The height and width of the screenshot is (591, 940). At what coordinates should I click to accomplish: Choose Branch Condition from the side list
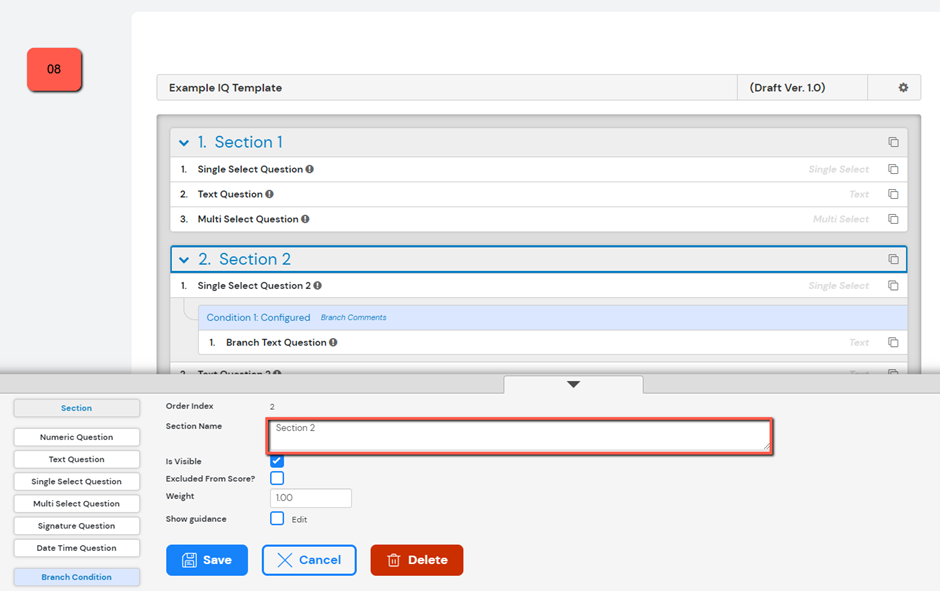pos(76,577)
